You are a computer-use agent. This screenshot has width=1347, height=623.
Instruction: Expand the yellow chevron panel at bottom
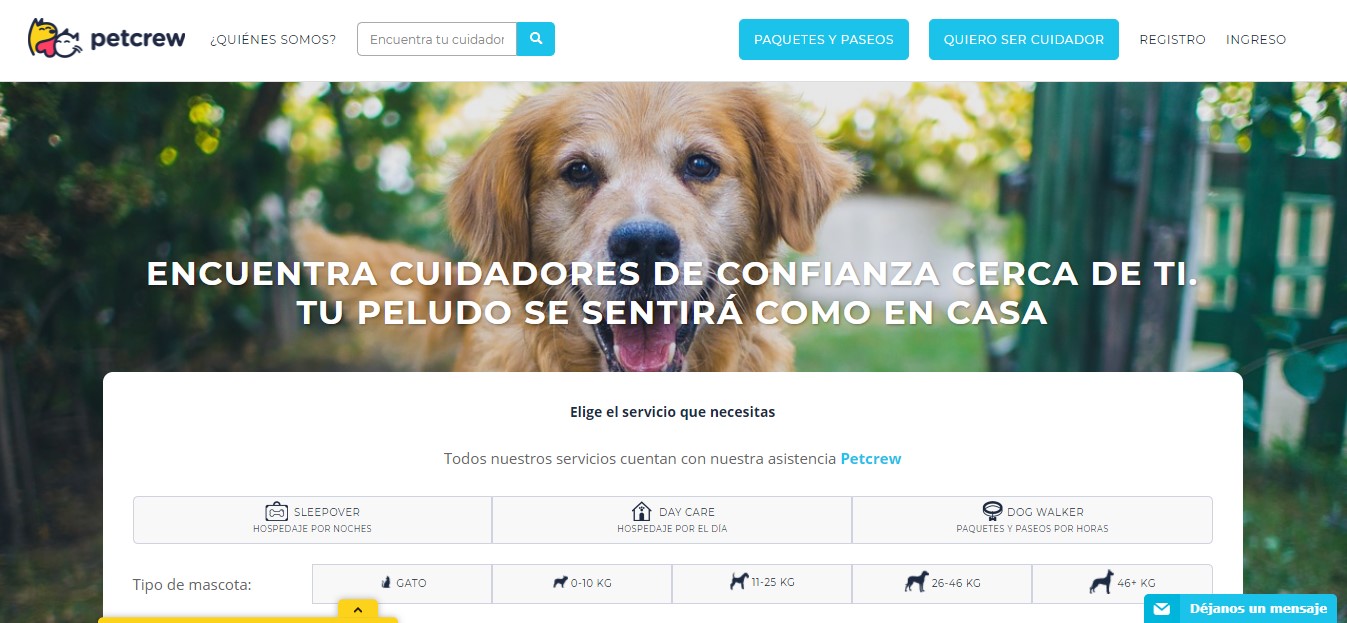(357, 609)
